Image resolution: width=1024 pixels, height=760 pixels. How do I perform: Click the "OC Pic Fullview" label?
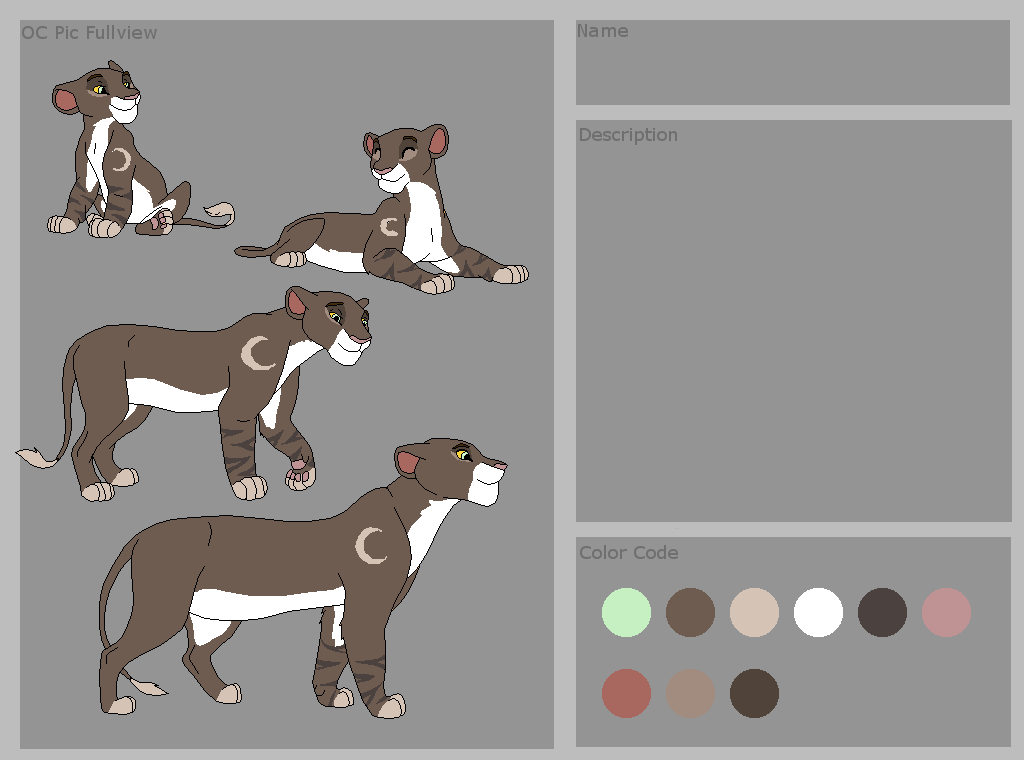pos(90,33)
